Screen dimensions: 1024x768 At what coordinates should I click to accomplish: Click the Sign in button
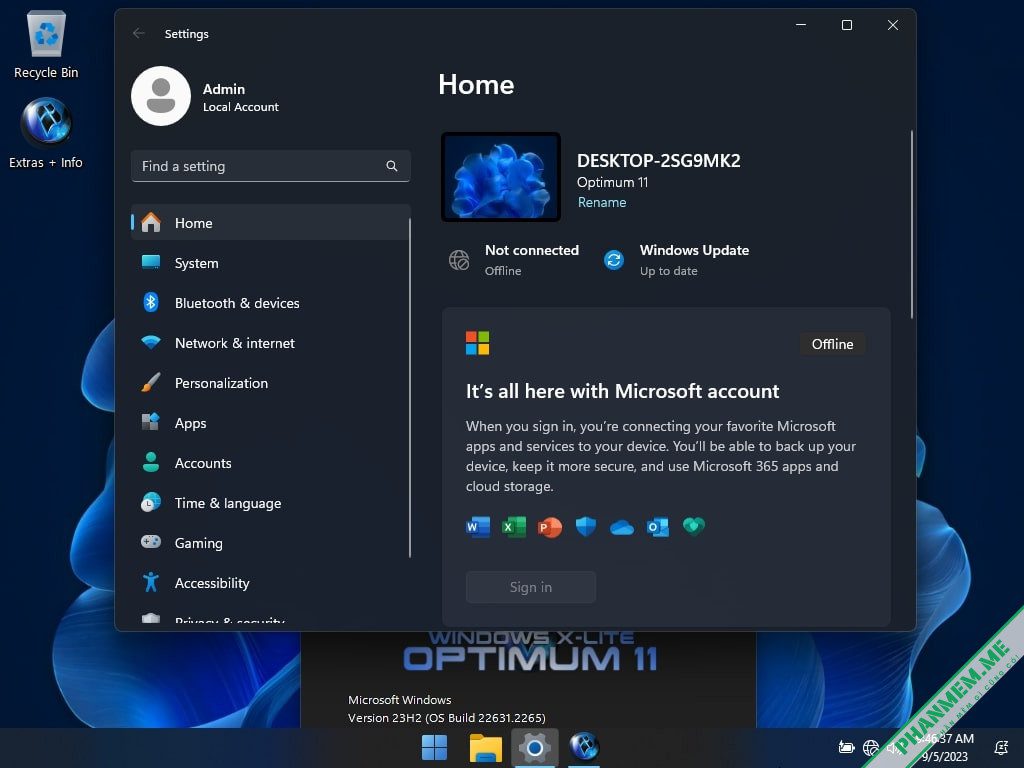(x=530, y=587)
